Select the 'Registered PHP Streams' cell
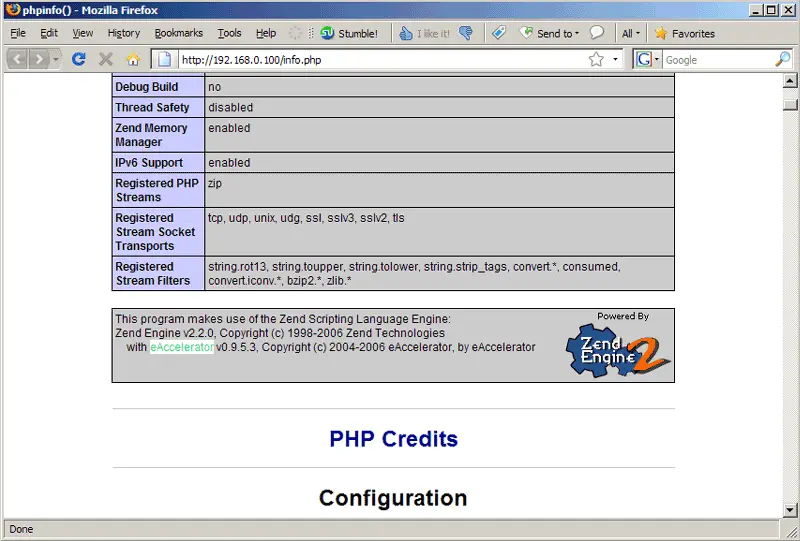Screen dimensions: 800x541 pyautogui.click(x=158, y=190)
